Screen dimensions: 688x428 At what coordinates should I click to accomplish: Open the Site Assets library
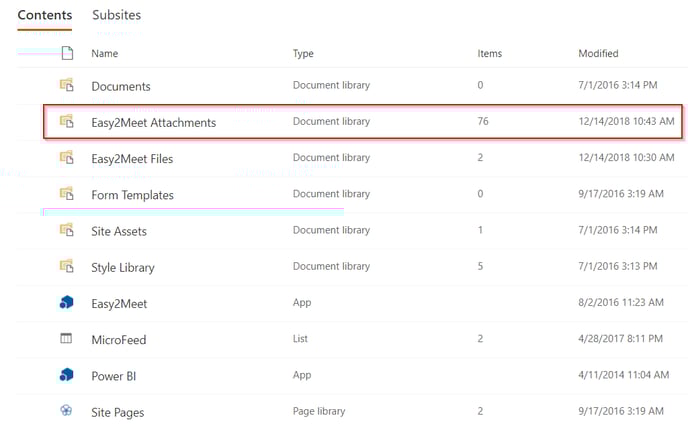[x=119, y=231]
